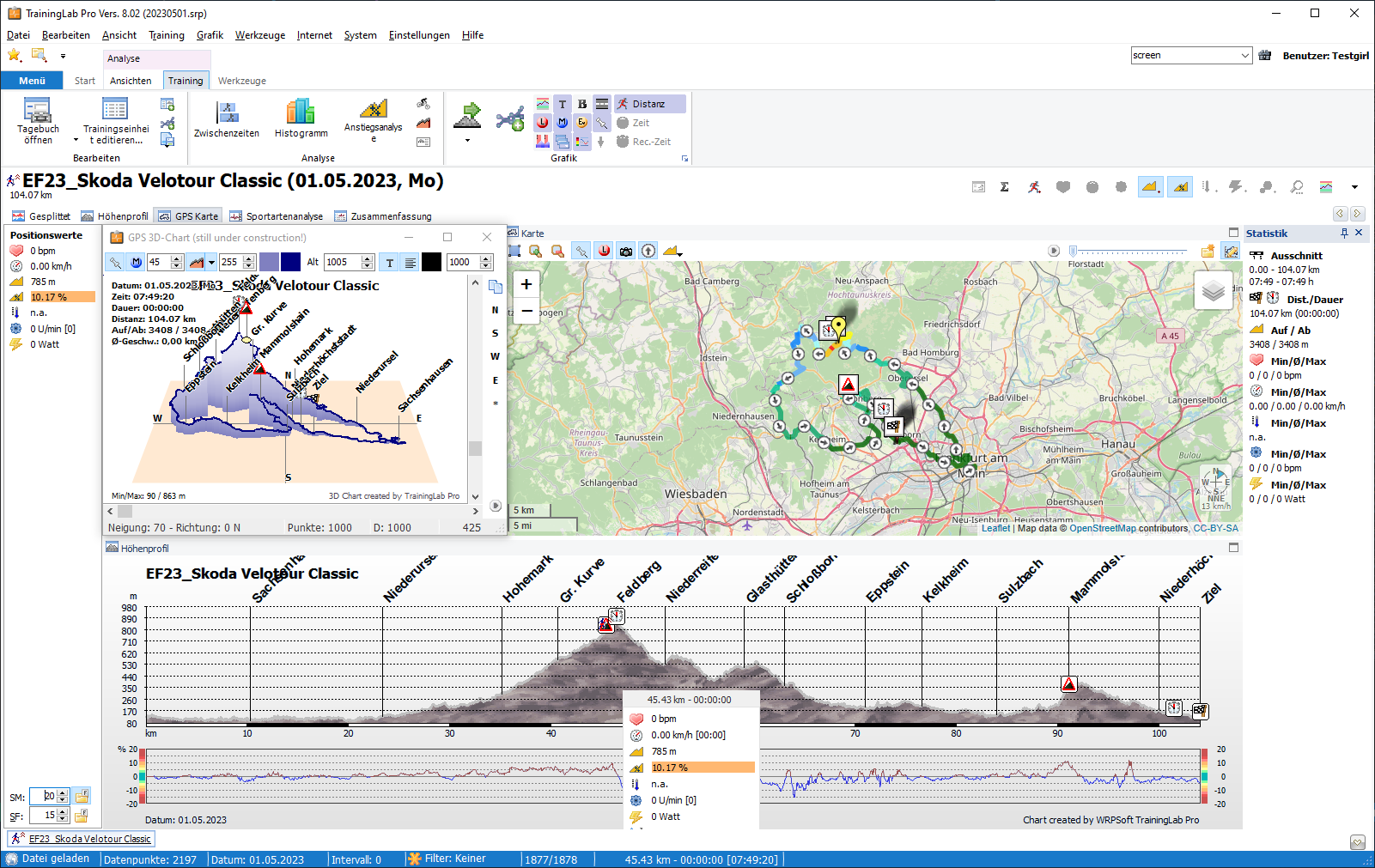Viewport: 1375px width, 868px height.
Task: Click 3D-chart pin marker tool icon
Action: click(x=115, y=263)
